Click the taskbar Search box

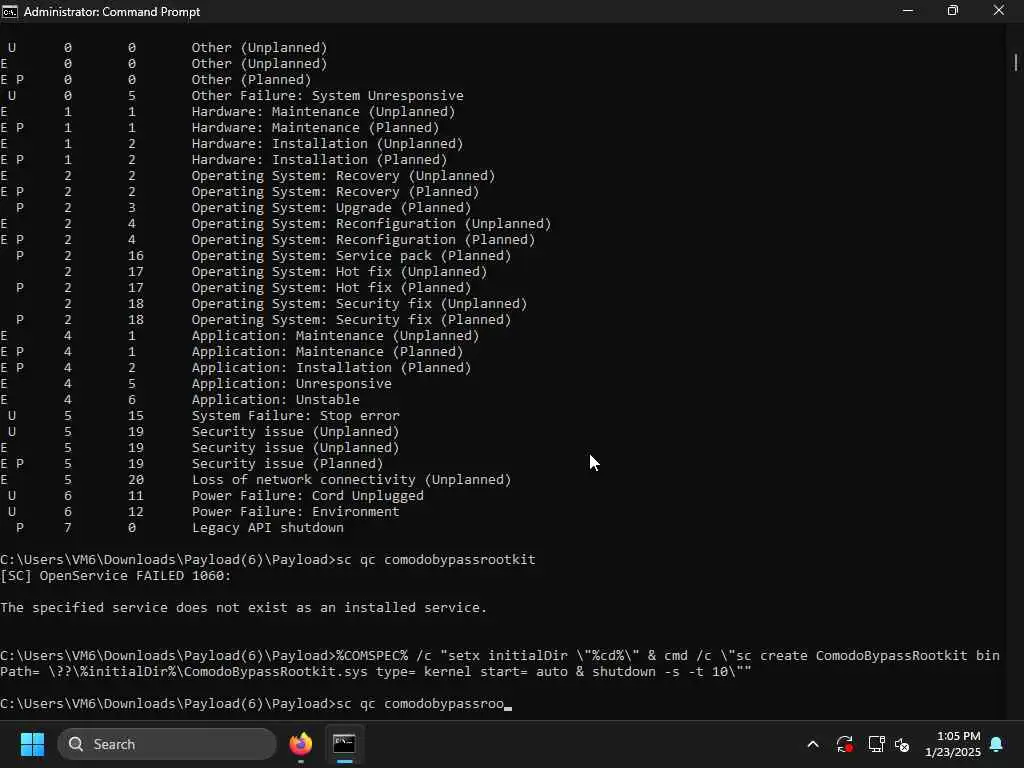click(x=167, y=744)
